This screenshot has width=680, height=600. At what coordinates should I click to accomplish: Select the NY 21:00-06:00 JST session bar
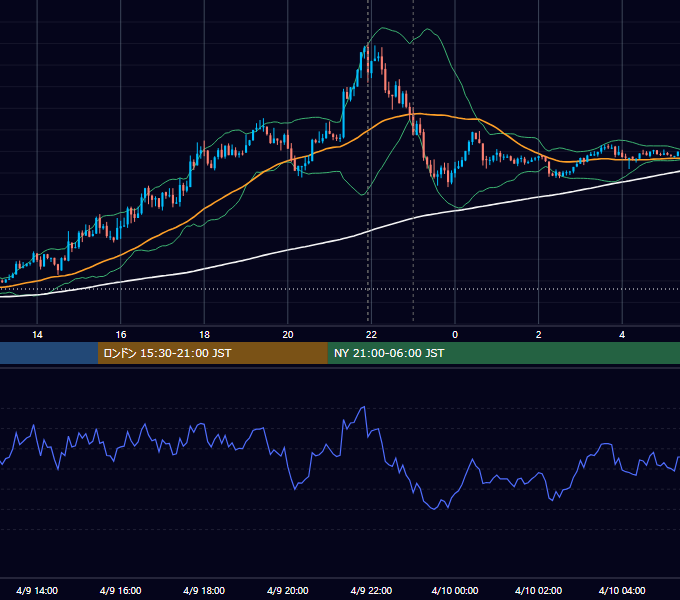click(x=503, y=353)
